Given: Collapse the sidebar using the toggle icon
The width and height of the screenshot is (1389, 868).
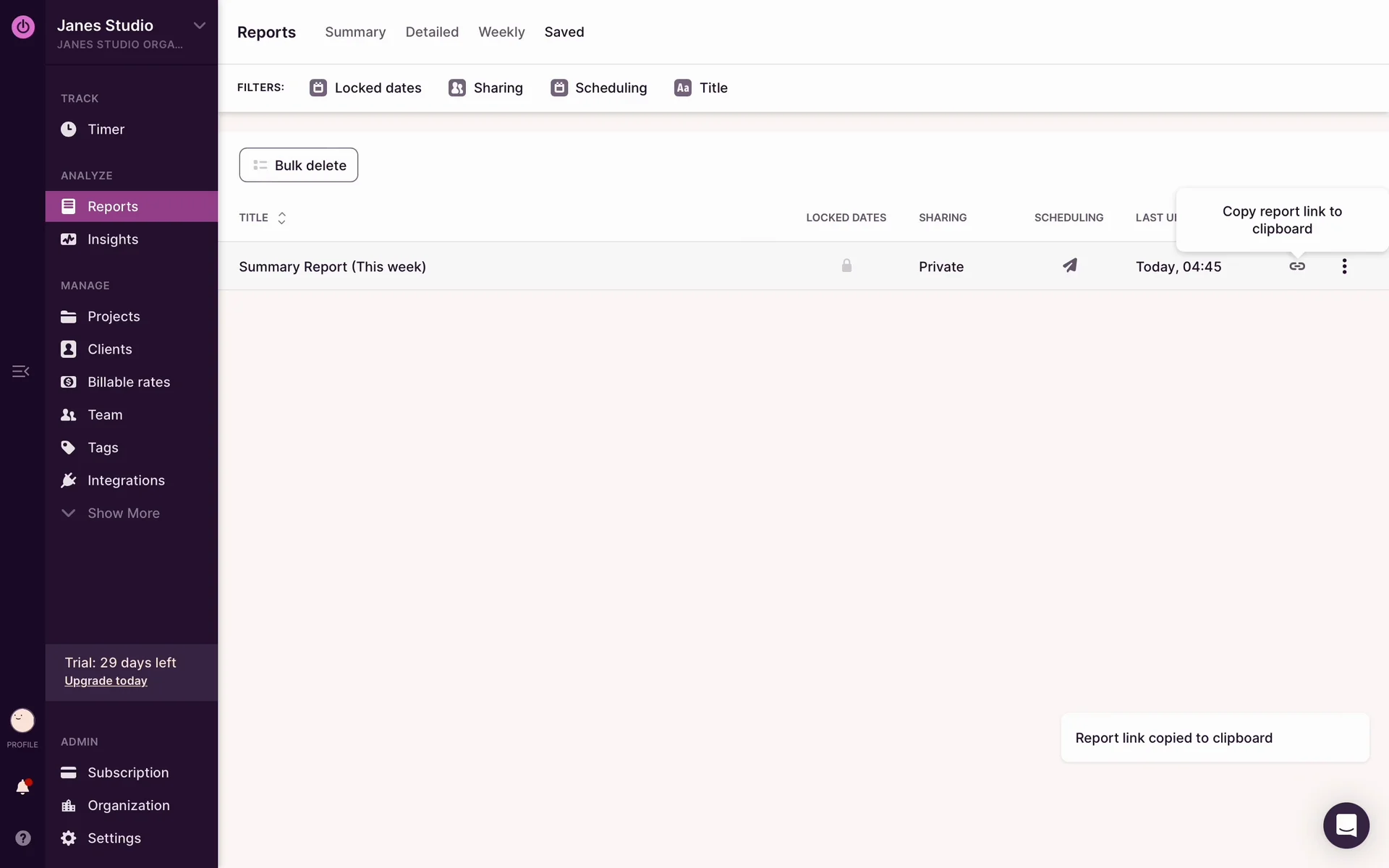Looking at the screenshot, I should coord(20,371).
